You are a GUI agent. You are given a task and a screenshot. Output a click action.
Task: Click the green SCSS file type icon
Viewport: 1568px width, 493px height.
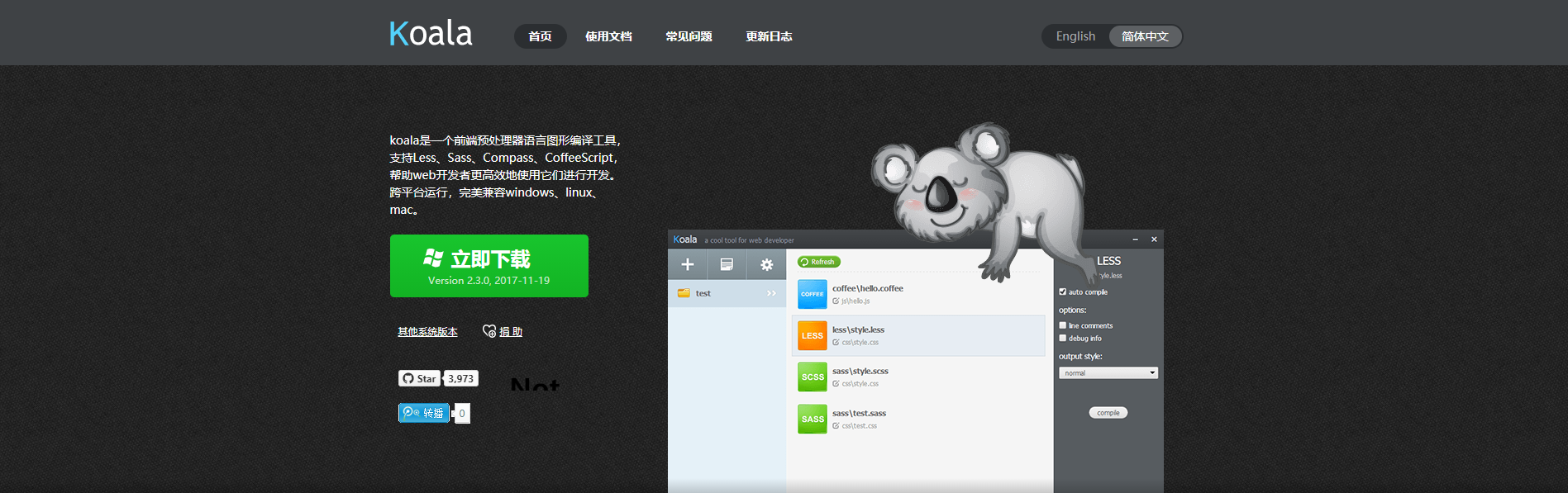coord(812,377)
